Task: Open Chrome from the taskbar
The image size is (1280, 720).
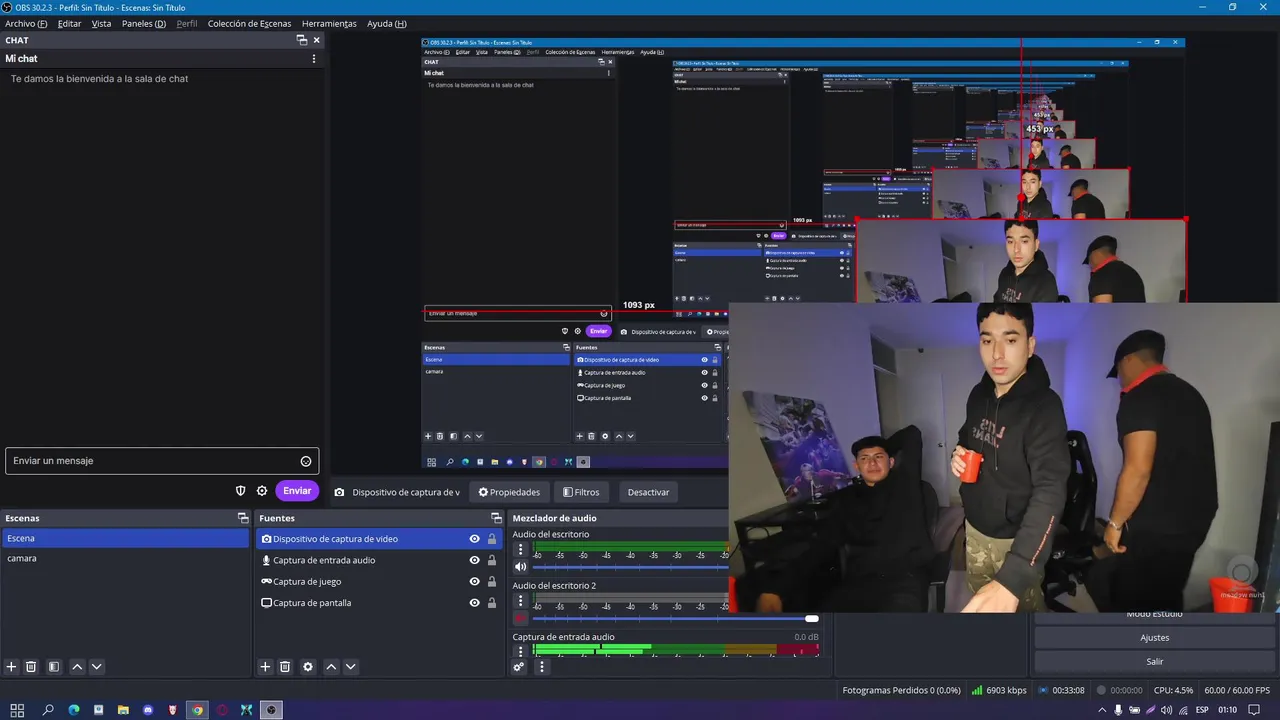Action: 198,710
